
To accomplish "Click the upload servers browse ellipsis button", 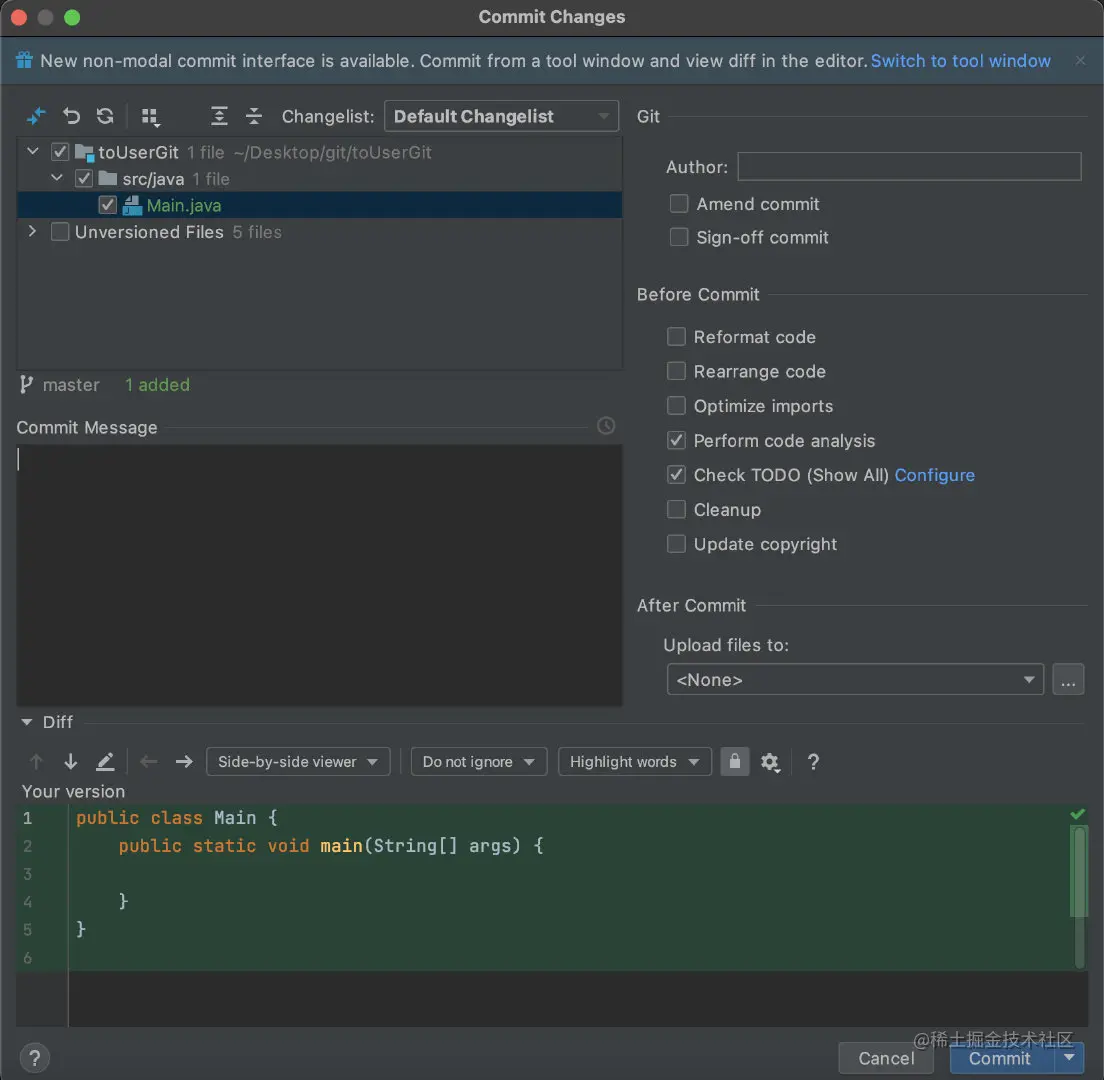I will pos(1068,679).
